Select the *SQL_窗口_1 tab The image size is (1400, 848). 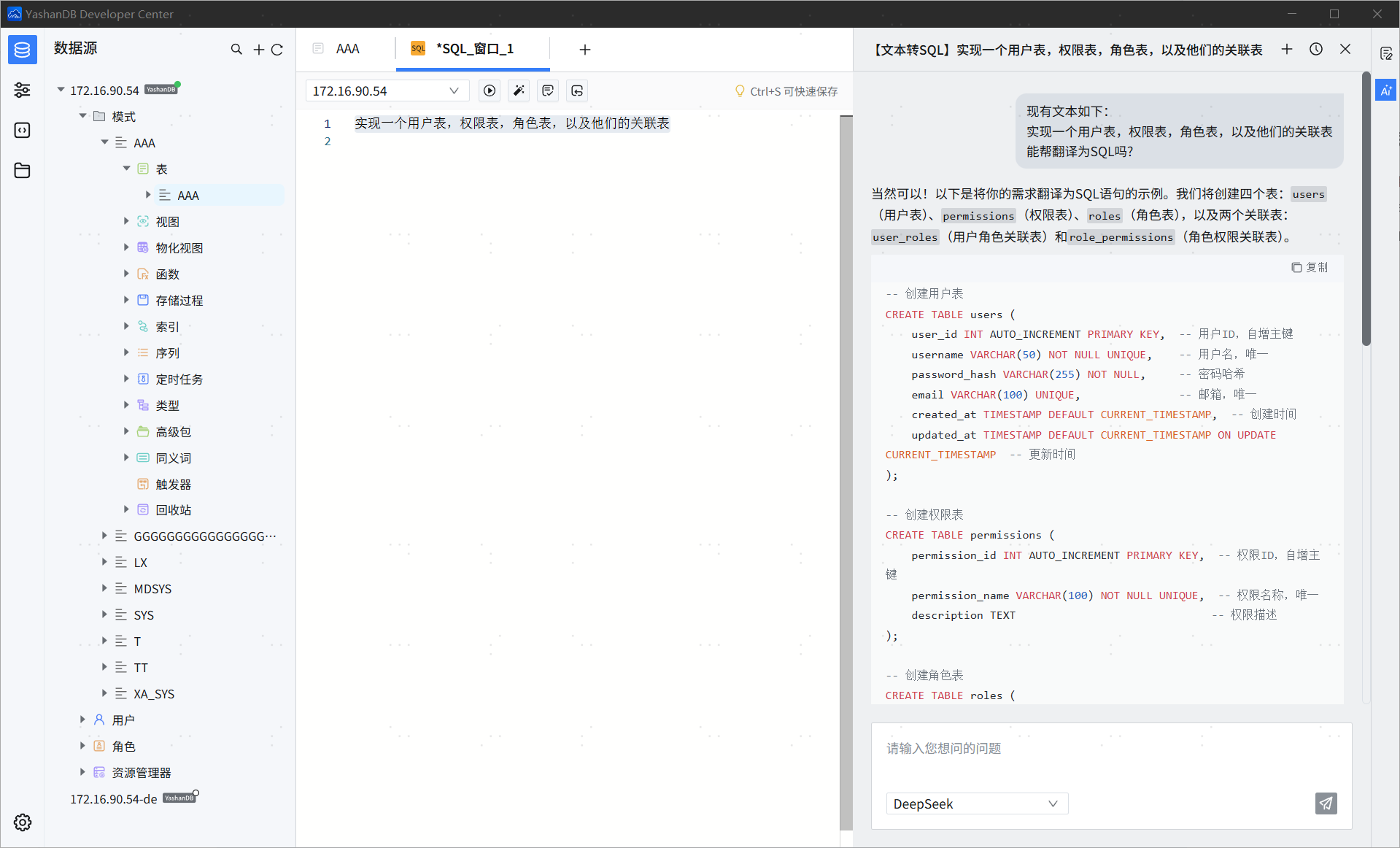pyautogui.click(x=474, y=49)
